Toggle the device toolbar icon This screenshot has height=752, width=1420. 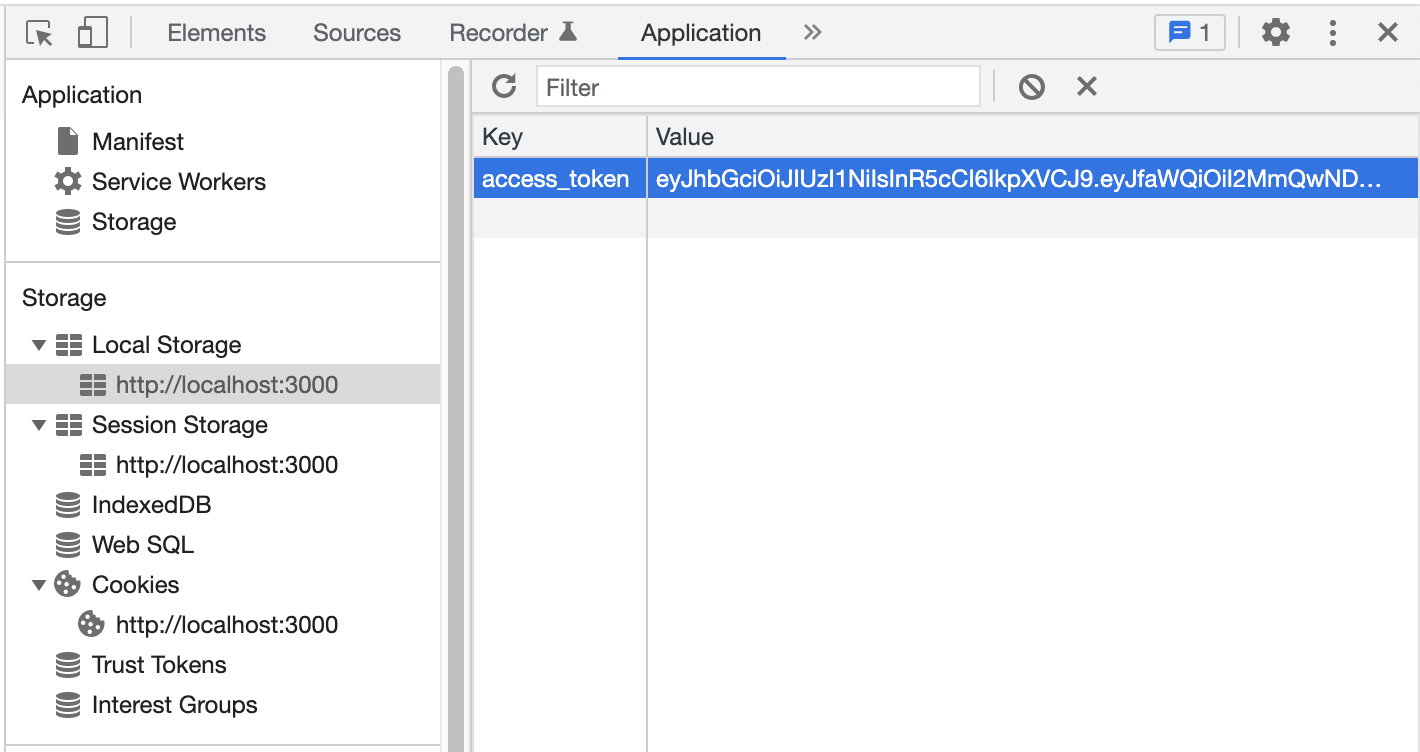92,33
